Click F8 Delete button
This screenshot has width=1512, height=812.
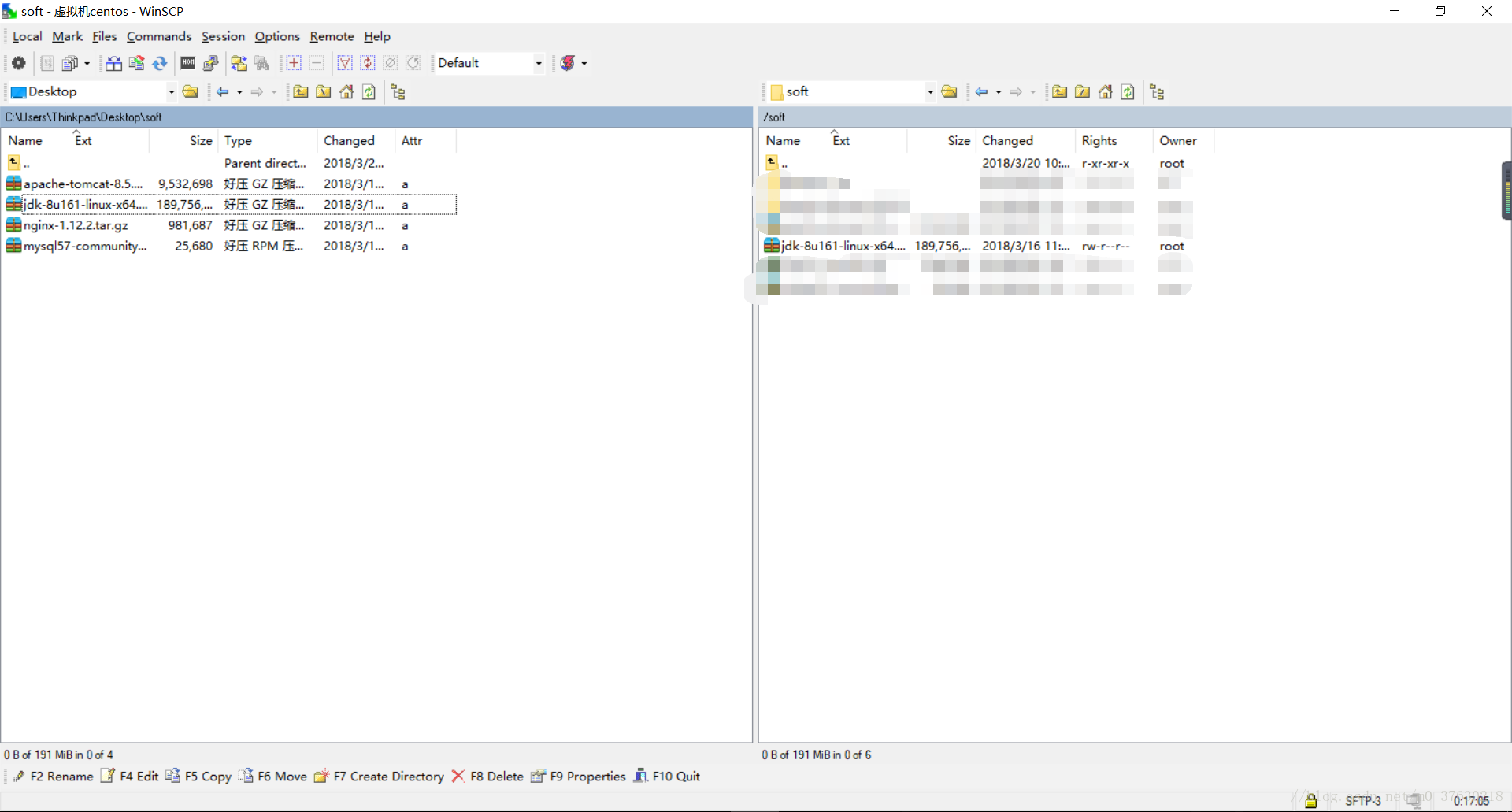coord(487,777)
